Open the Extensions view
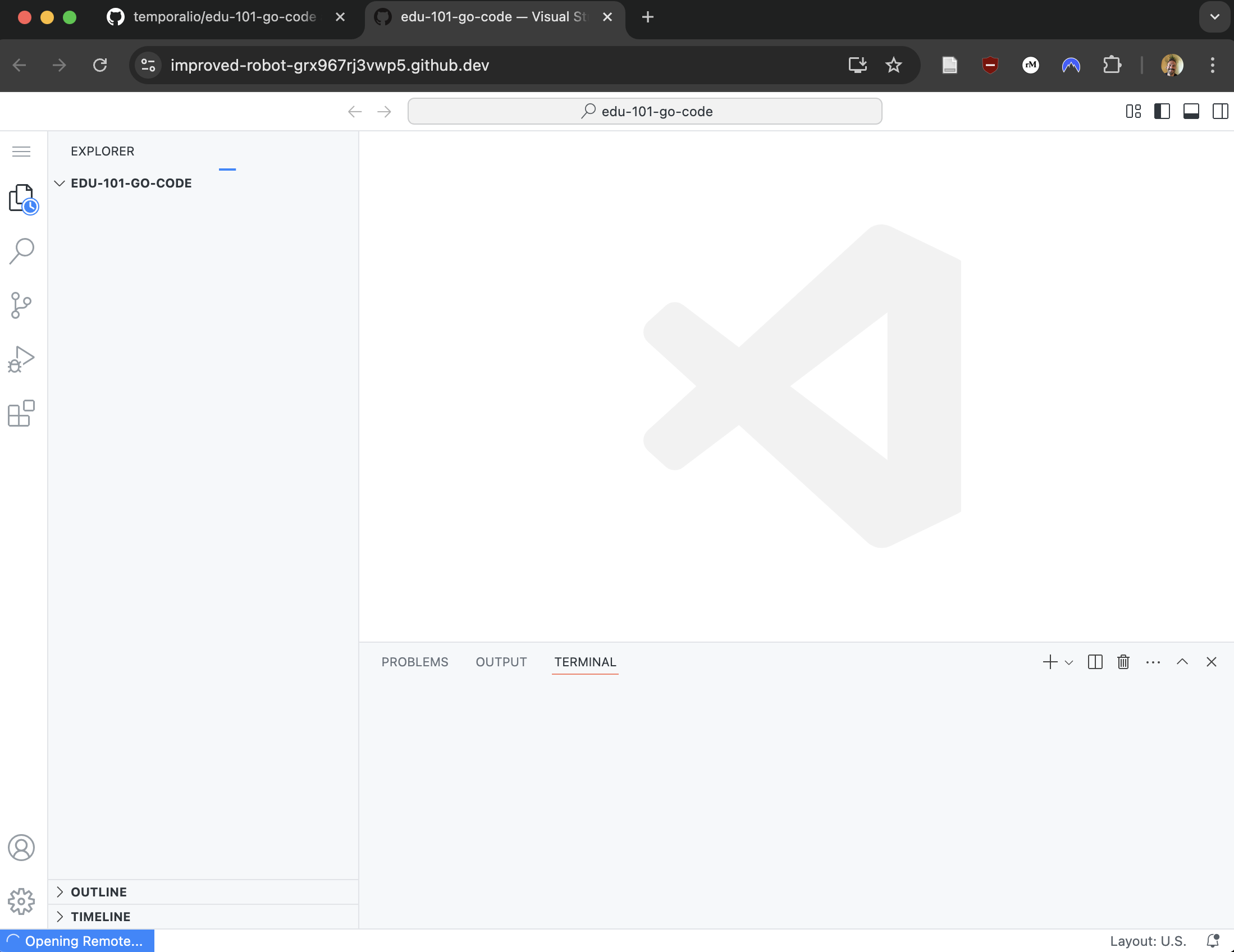This screenshot has height=952, width=1234. tap(21, 414)
